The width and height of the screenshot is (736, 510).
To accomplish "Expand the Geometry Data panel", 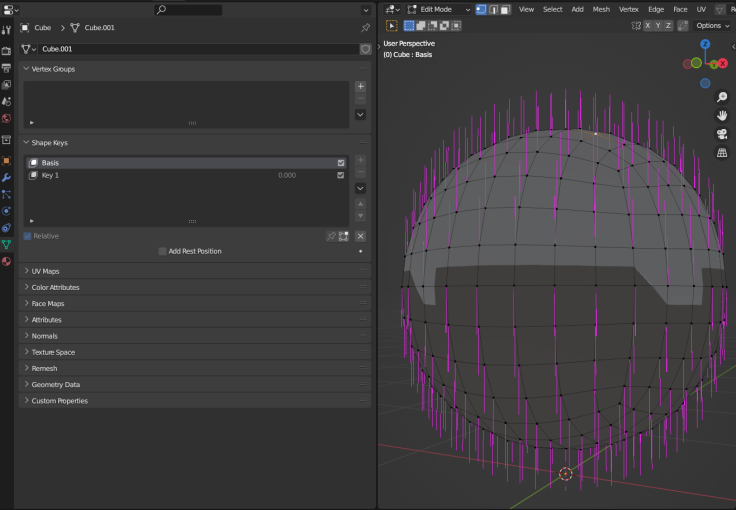I will click(x=26, y=385).
